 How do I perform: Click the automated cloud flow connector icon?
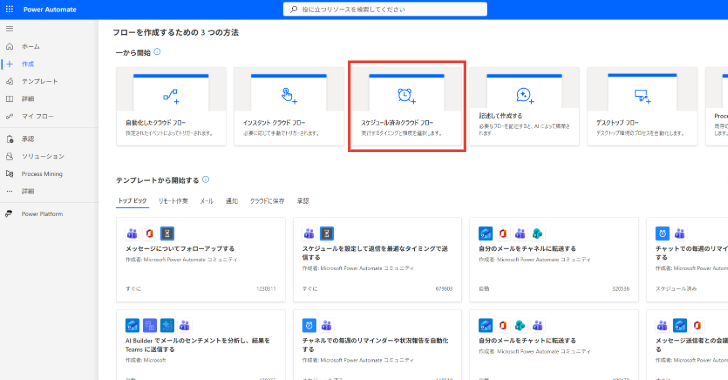pos(171,96)
